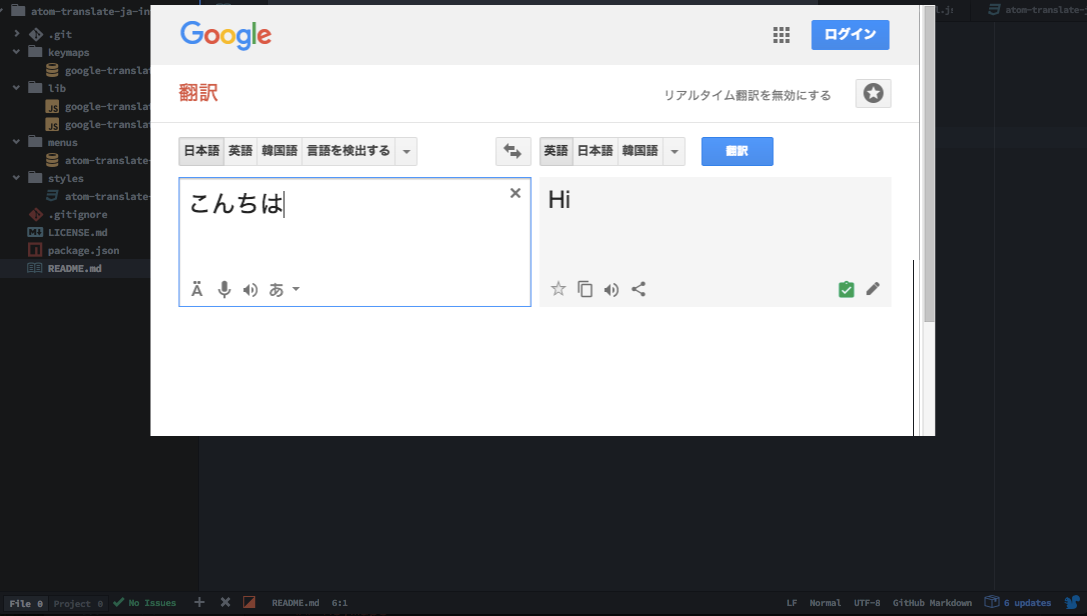This screenshot has height=616, width=1087.
Task: Click the plus icon in status bar
Action: pos(200,602)
